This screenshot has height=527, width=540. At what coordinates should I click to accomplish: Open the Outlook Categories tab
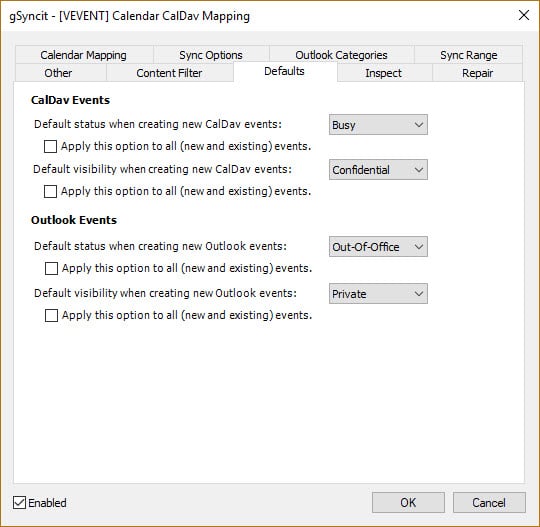[x=341, y=55]
